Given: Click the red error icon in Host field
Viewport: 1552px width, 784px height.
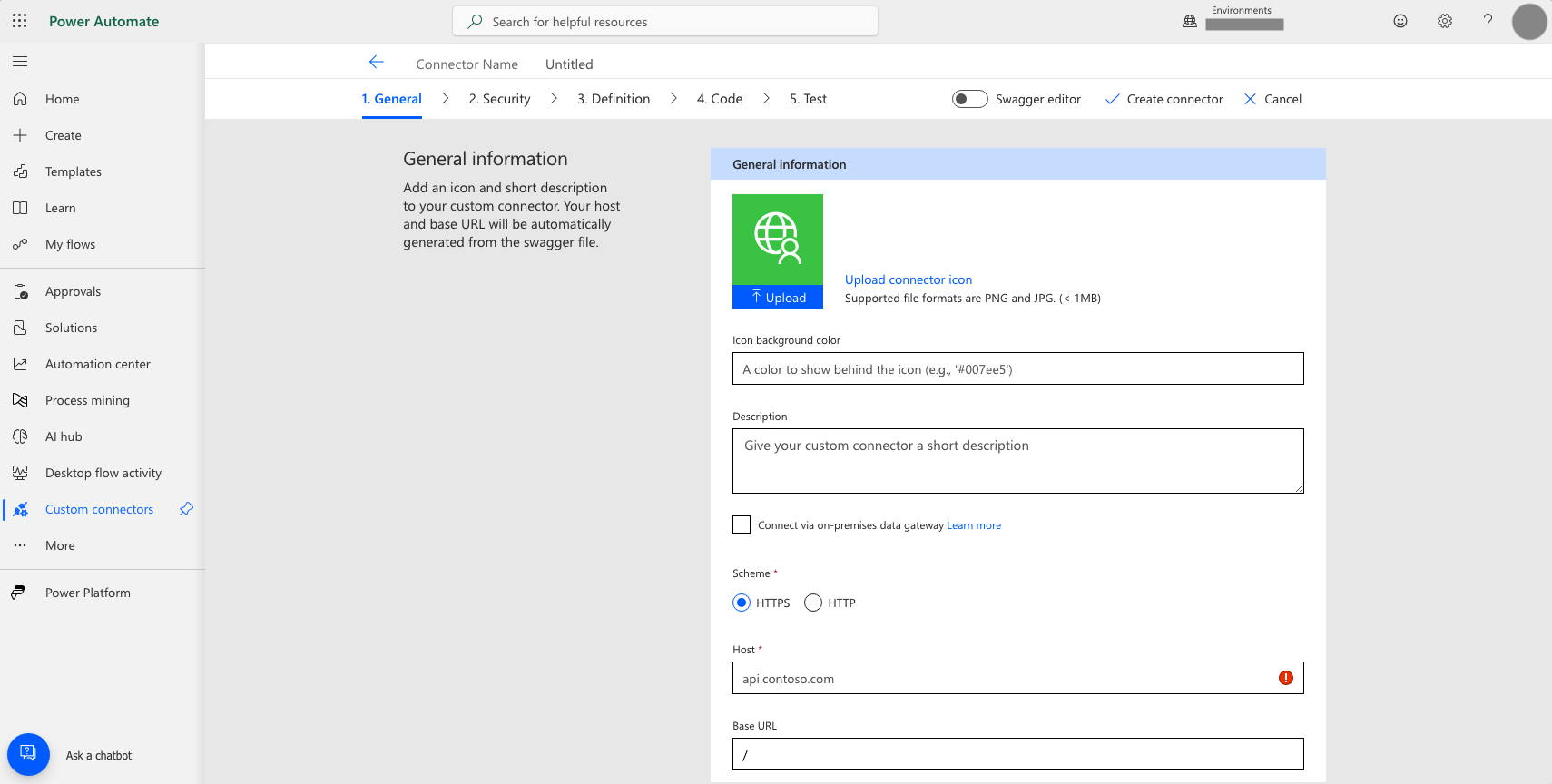Looking at the screenshot, I should click(x=1285, y=678).
